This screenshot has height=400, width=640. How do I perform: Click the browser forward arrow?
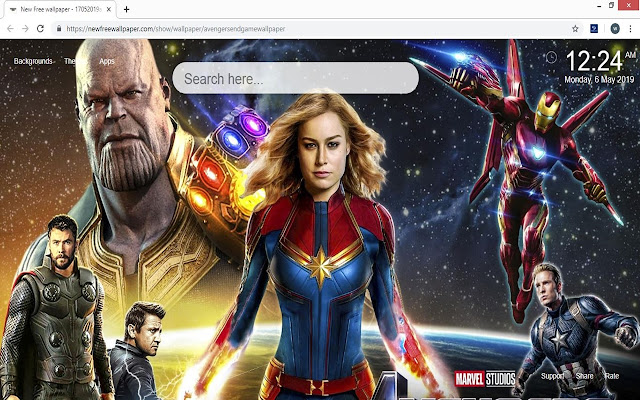point(25,29)
